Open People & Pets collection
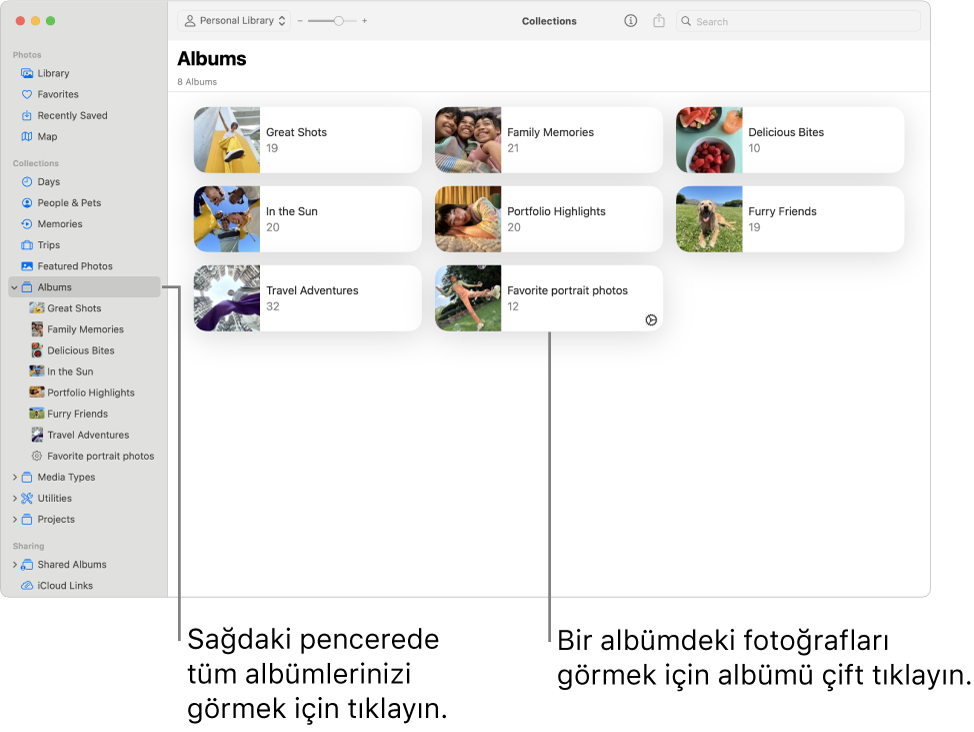This screenshot has height=732, width=974. point(68,203)
